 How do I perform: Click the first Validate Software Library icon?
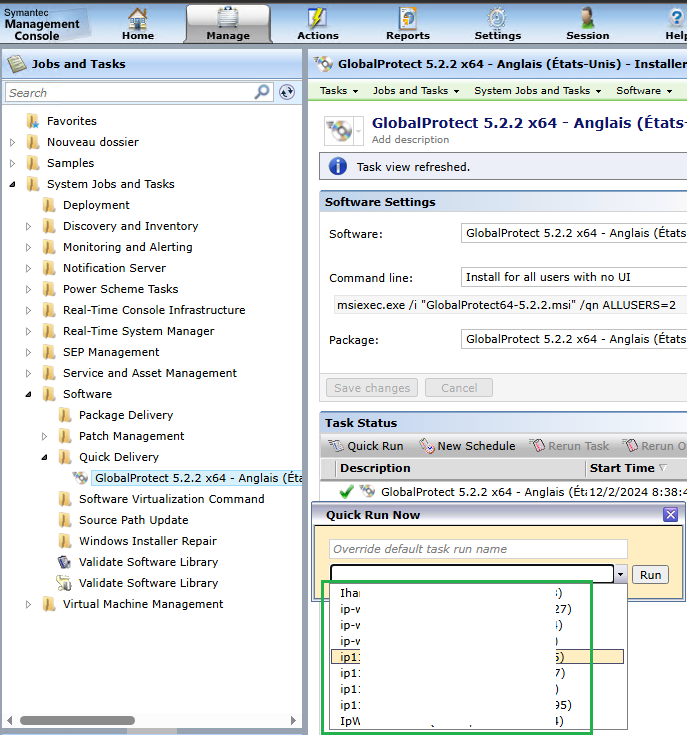64,562
